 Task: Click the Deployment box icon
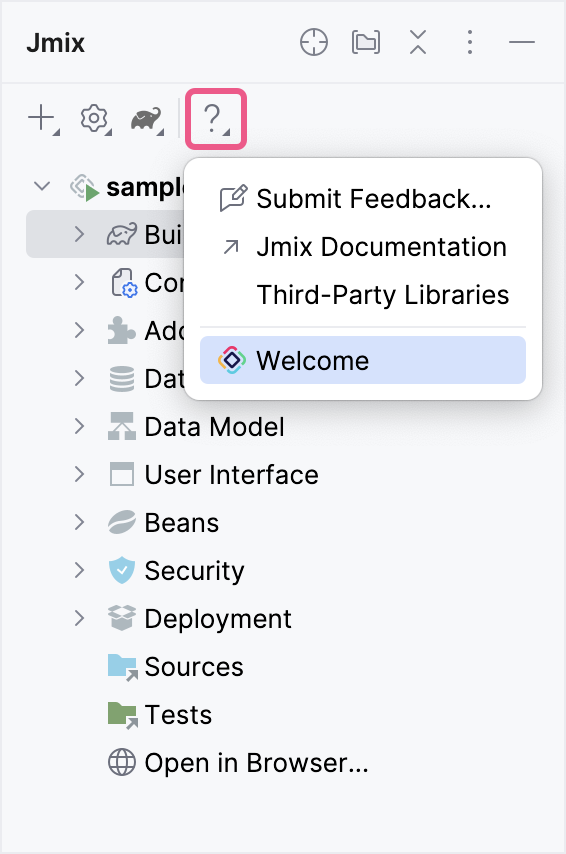tap(121, 618)
